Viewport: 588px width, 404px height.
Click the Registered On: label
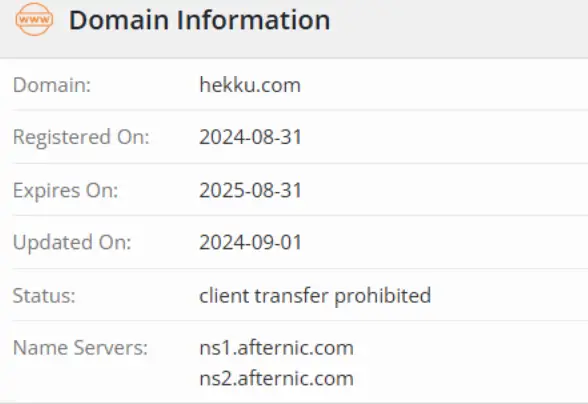(81, 137)
